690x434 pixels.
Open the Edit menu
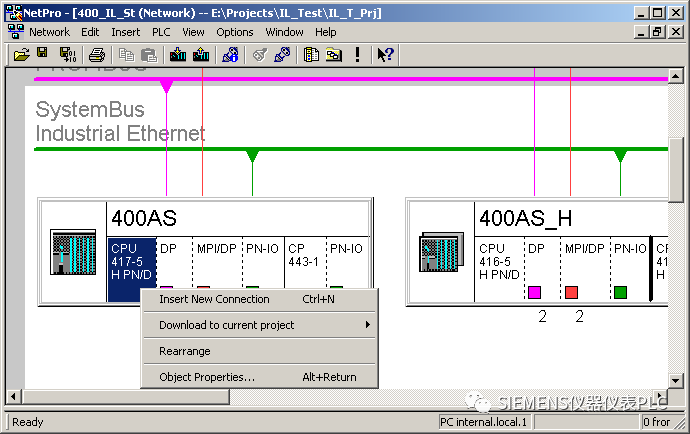click(x=90, y=32)
